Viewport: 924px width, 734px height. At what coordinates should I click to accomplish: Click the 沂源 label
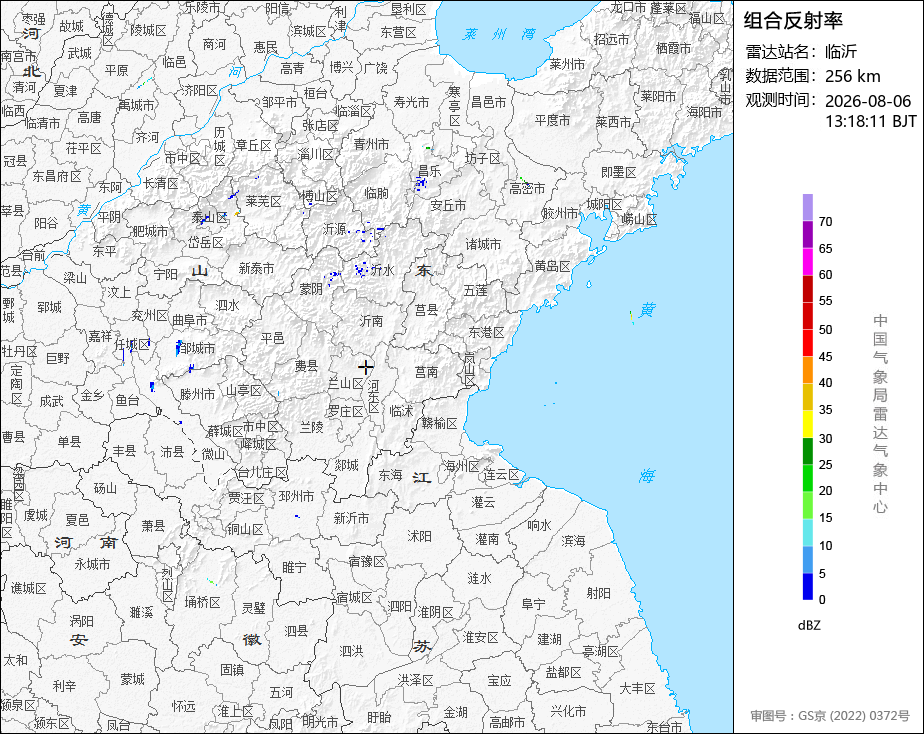335,229
